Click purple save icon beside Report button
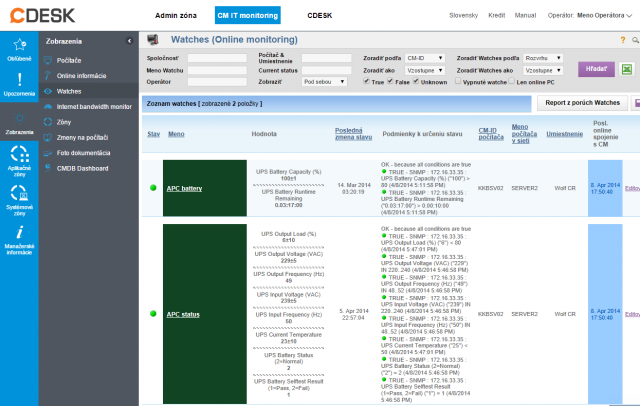The width and height of the screenshot is (640, 406). (636, 103)
